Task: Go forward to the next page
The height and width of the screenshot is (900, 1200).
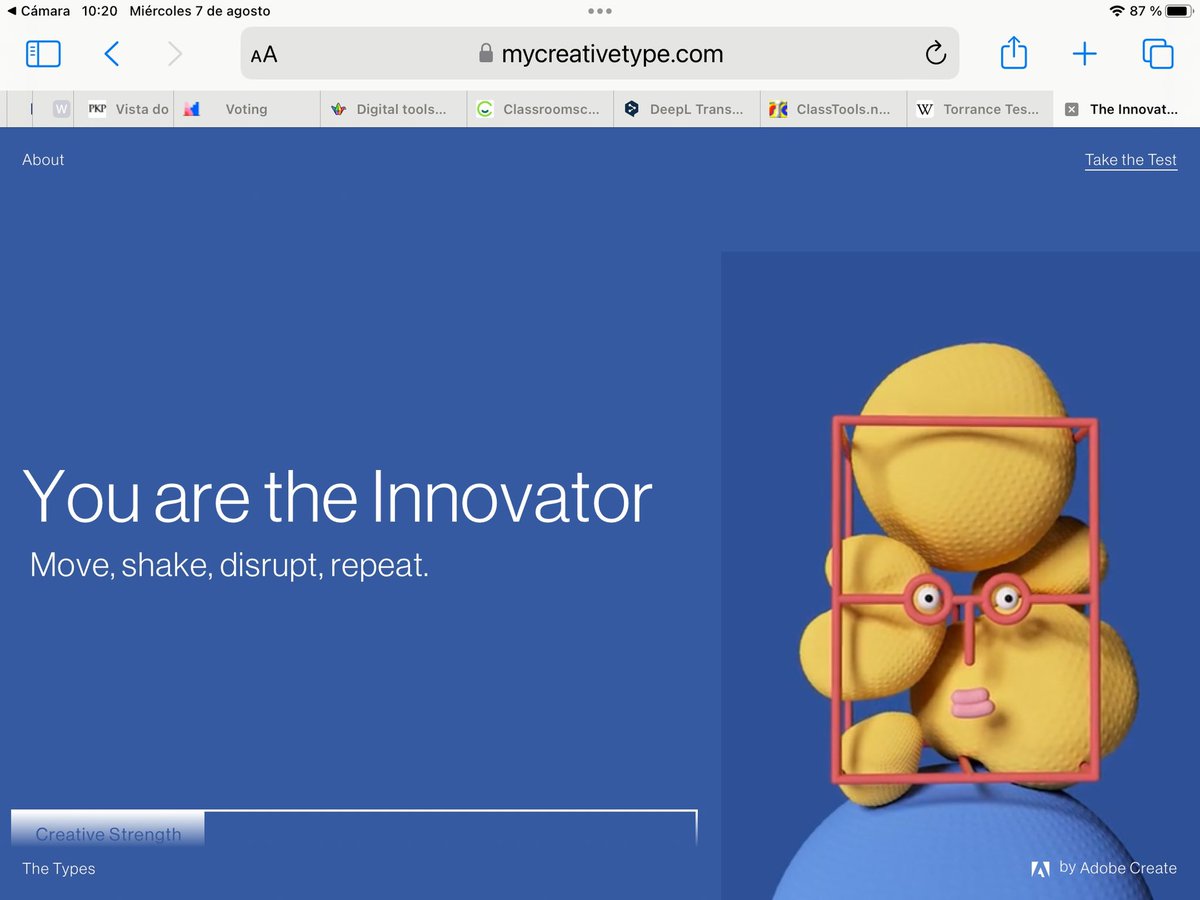Action: pyautogui.click(x=175, y=54)
